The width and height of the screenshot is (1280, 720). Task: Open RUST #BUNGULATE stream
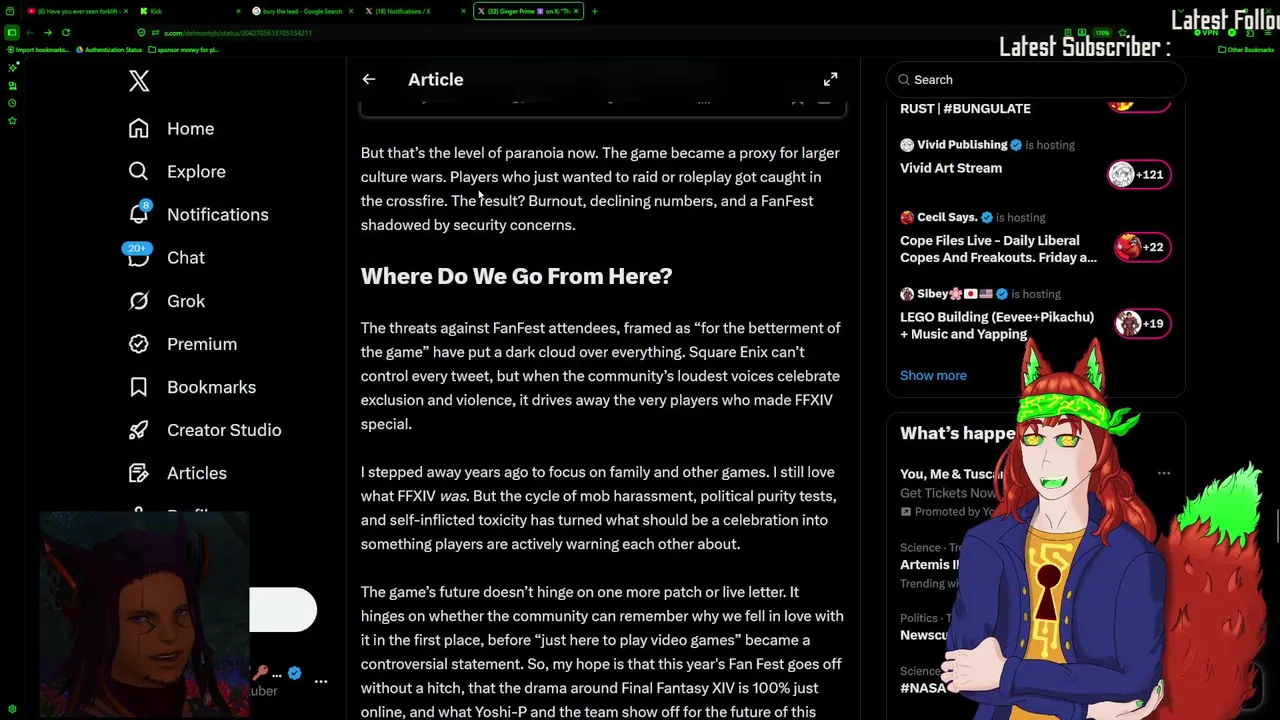965,108
